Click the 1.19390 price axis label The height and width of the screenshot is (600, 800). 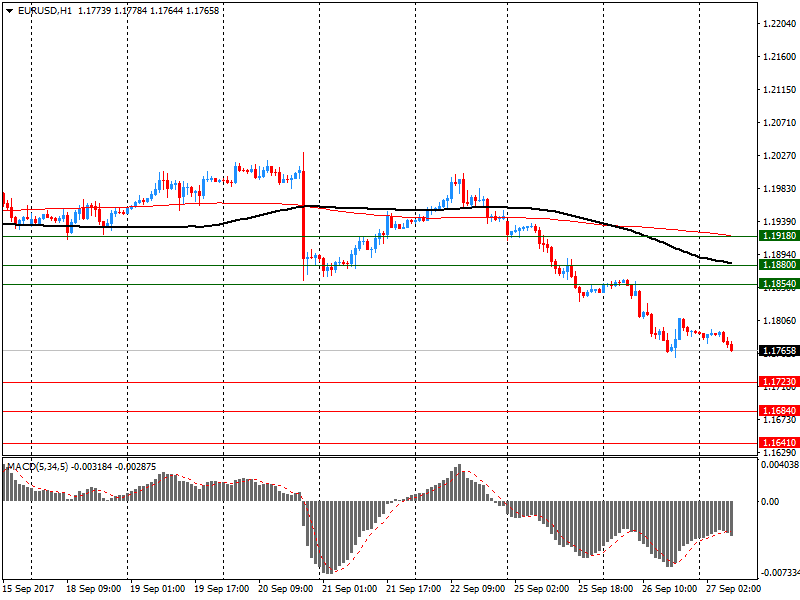pyautogui.click(x=779, y=222)
